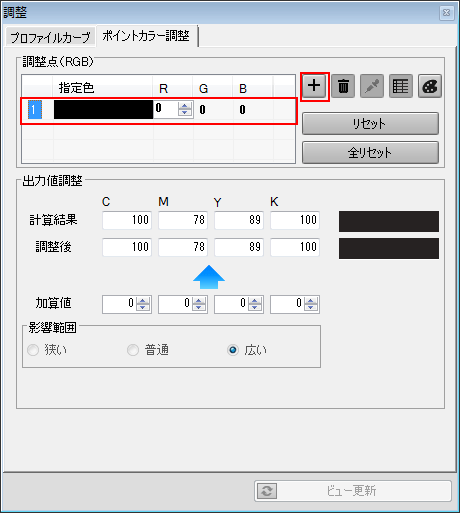Select 普通 radio button
Screen dimensions: 460x513
[x=133, y=350]
